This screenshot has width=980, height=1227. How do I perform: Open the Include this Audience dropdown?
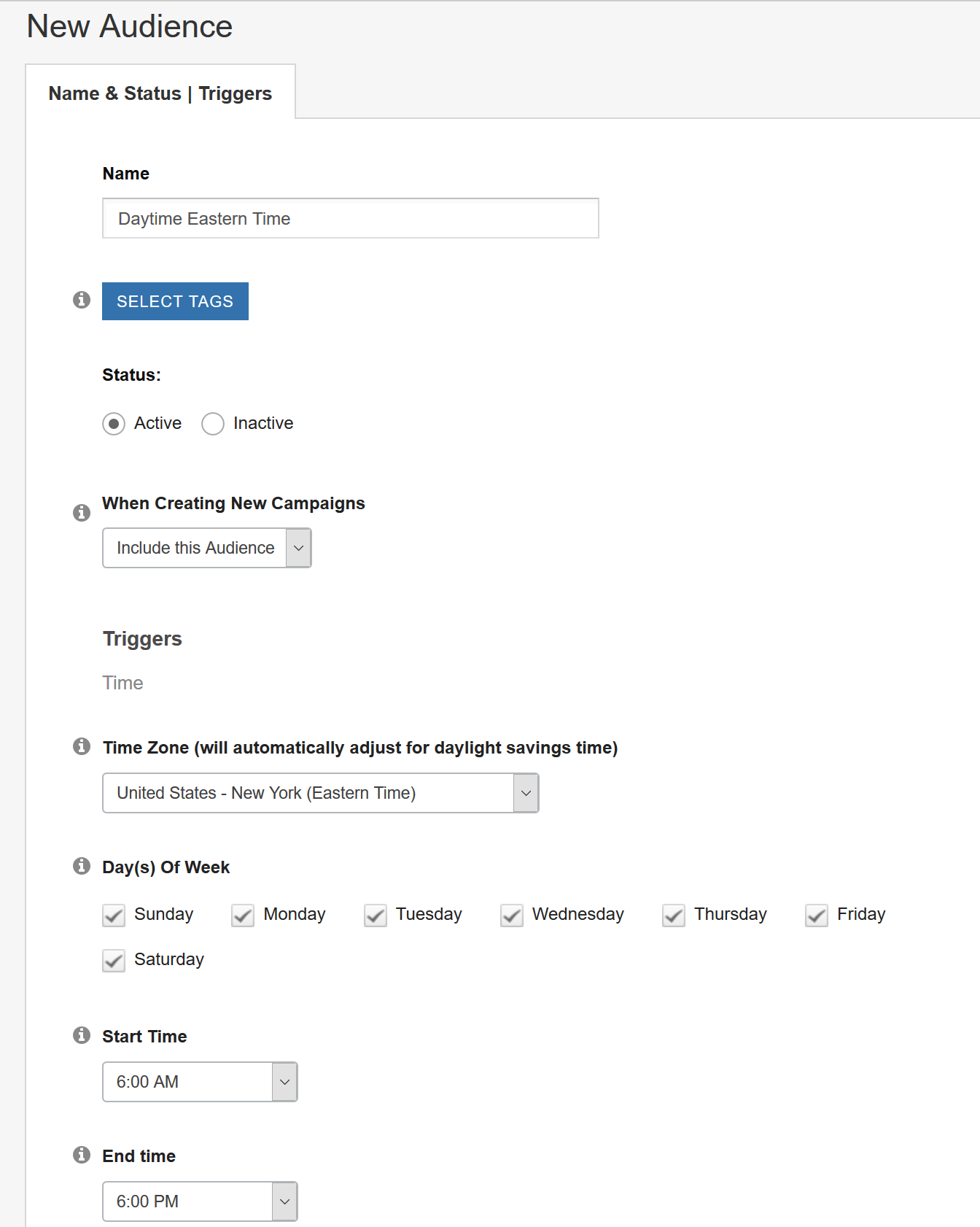298,548
